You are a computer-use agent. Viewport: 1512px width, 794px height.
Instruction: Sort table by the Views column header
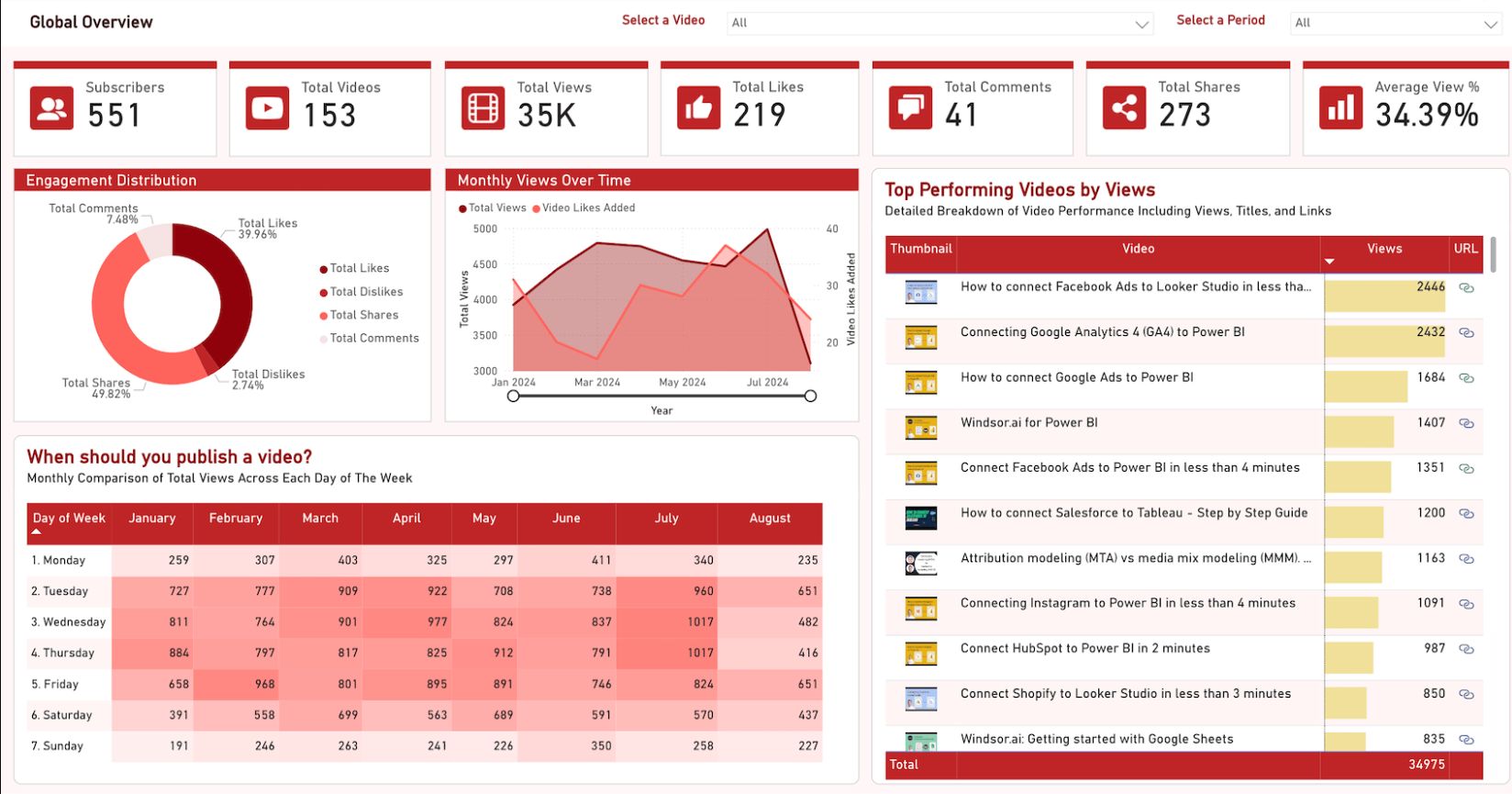[1384, 249]
